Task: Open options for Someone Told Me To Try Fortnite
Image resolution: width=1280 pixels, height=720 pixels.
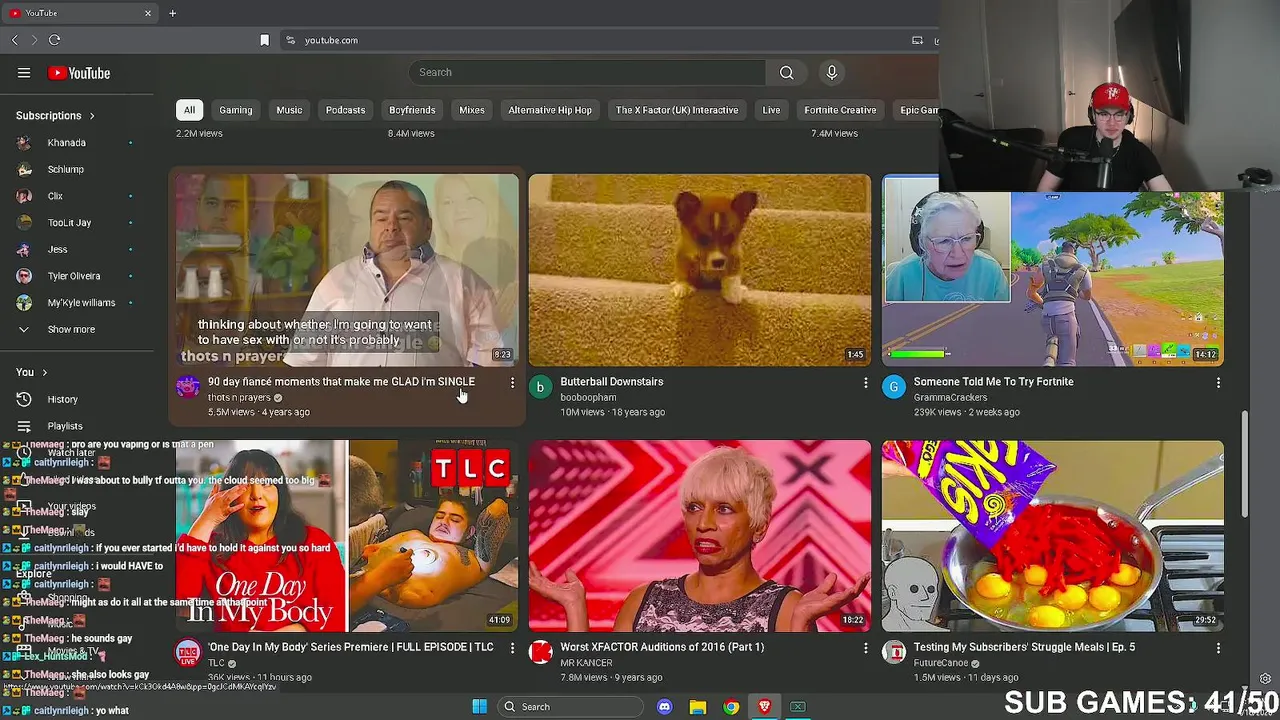Action: [1218, 383]
